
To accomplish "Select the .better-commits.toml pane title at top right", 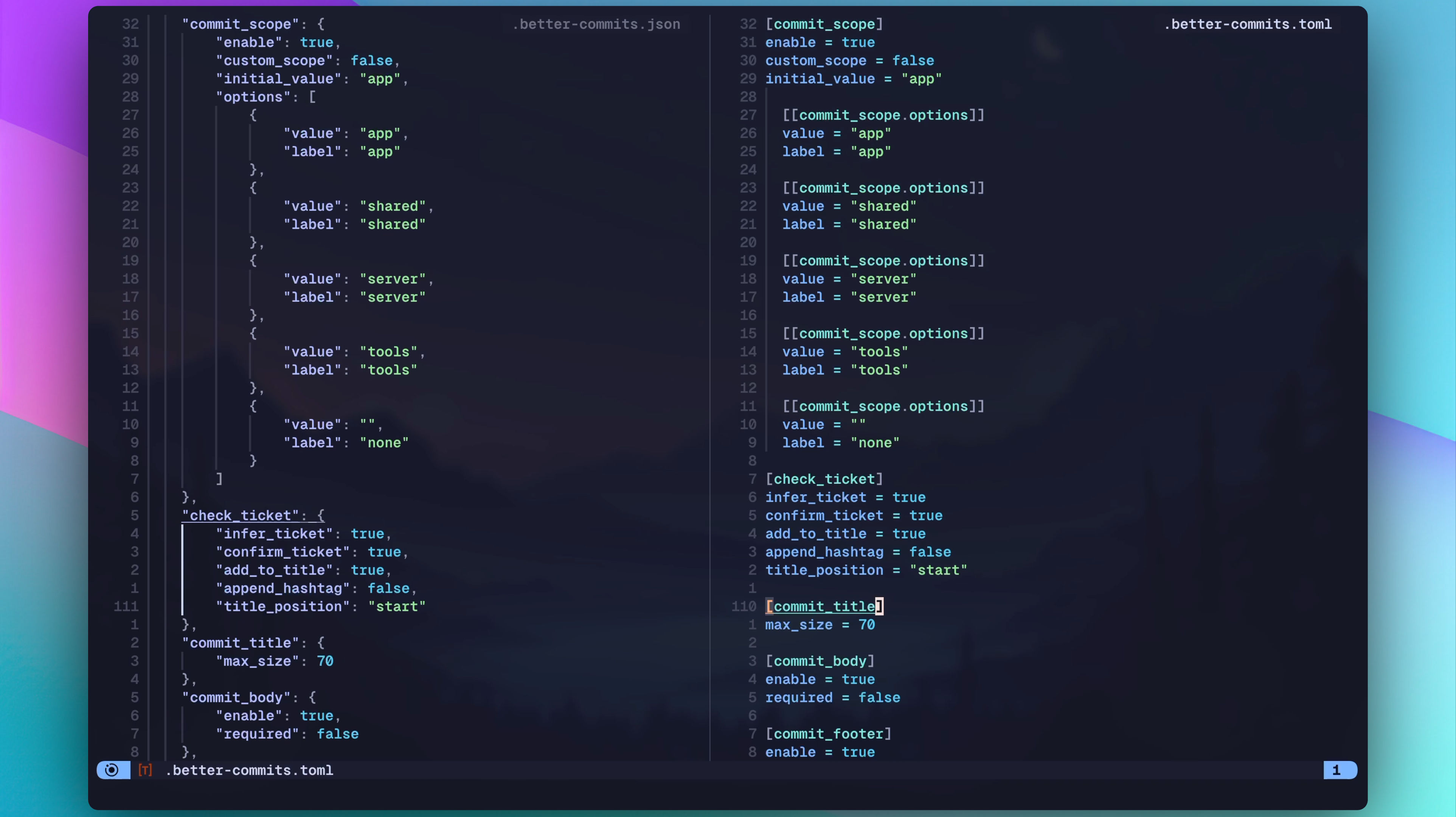I will (1248, 24).
